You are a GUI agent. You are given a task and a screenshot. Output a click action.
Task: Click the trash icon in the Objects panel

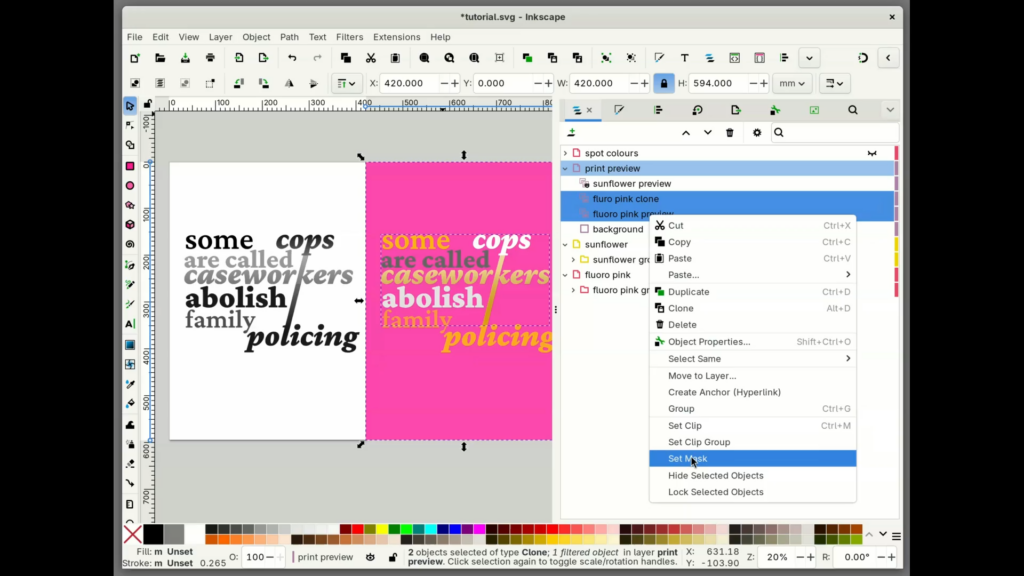(x=730, y=132)
